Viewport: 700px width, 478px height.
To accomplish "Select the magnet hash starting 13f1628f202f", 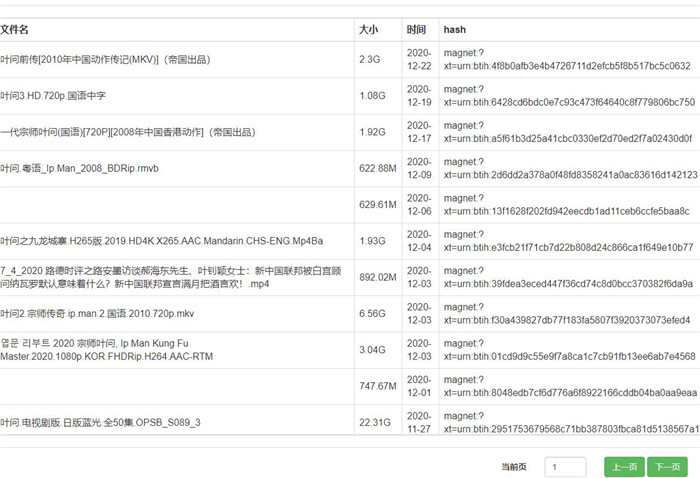I will (x=567, y=205).
